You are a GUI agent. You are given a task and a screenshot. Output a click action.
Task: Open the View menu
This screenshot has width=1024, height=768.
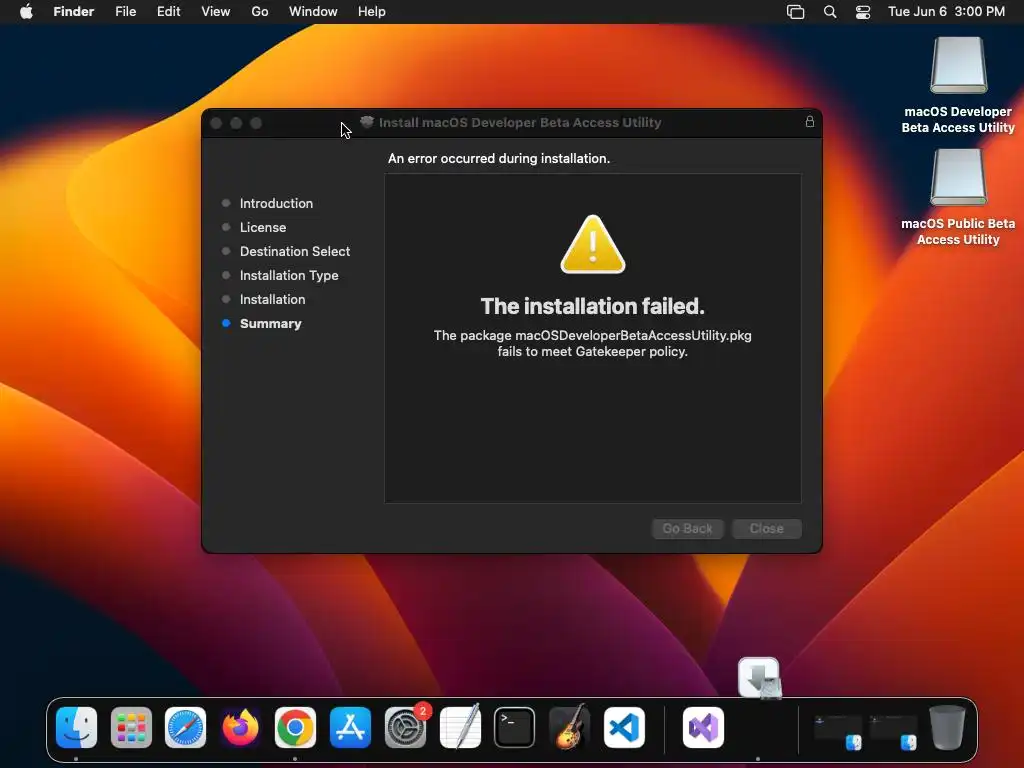(x=216, y=12)
